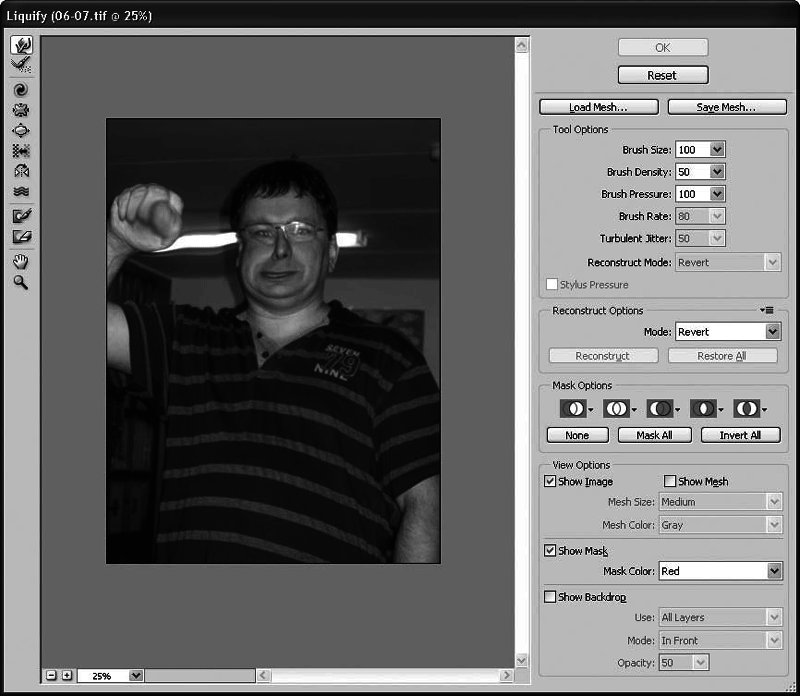
Task: Click the Brush Pressure value field
Action: (x=693, y=194)
